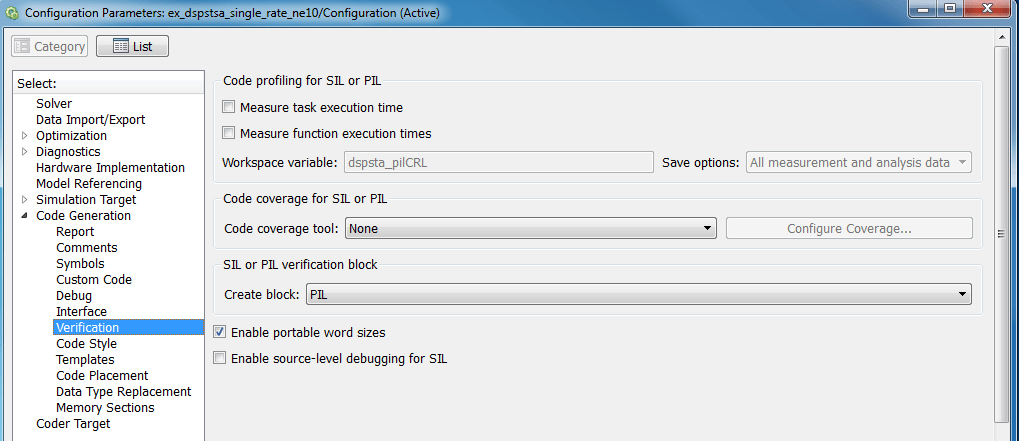Screen dimensions: 1019x441
Task: Go to Data Type Replacement page
Action: [x=123, y=392]
